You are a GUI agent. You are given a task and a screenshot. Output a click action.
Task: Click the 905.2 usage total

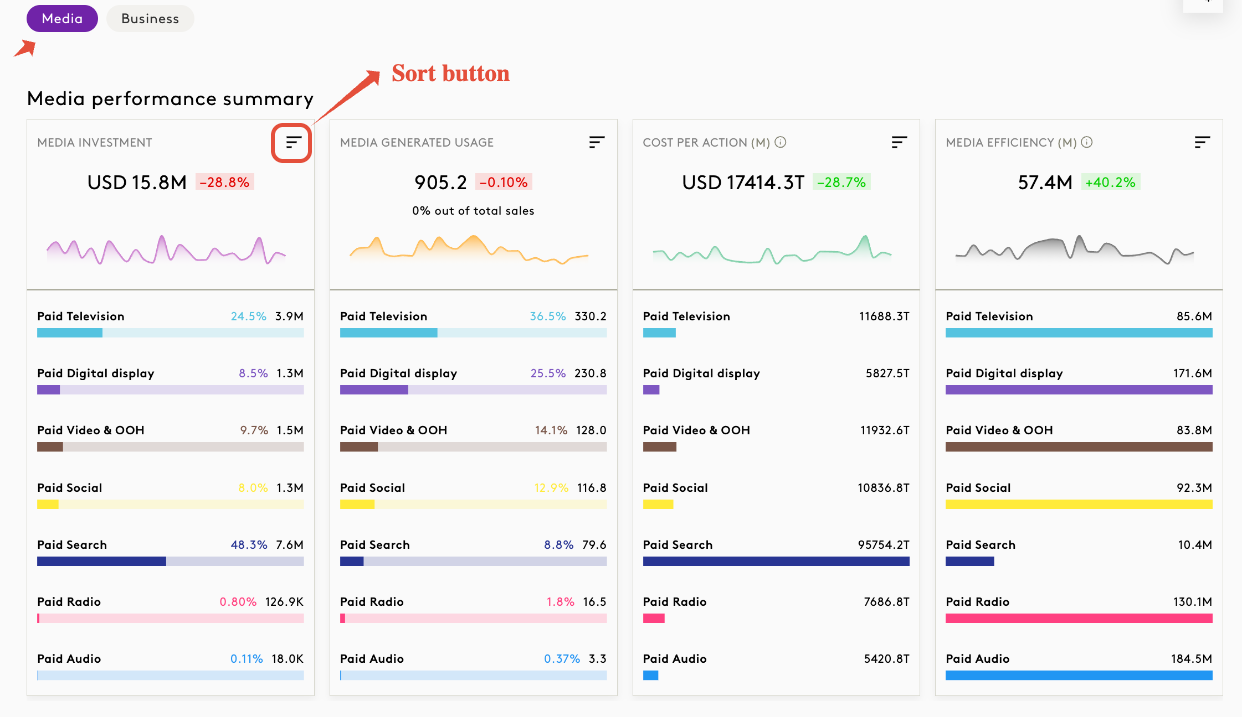point(441,183)
